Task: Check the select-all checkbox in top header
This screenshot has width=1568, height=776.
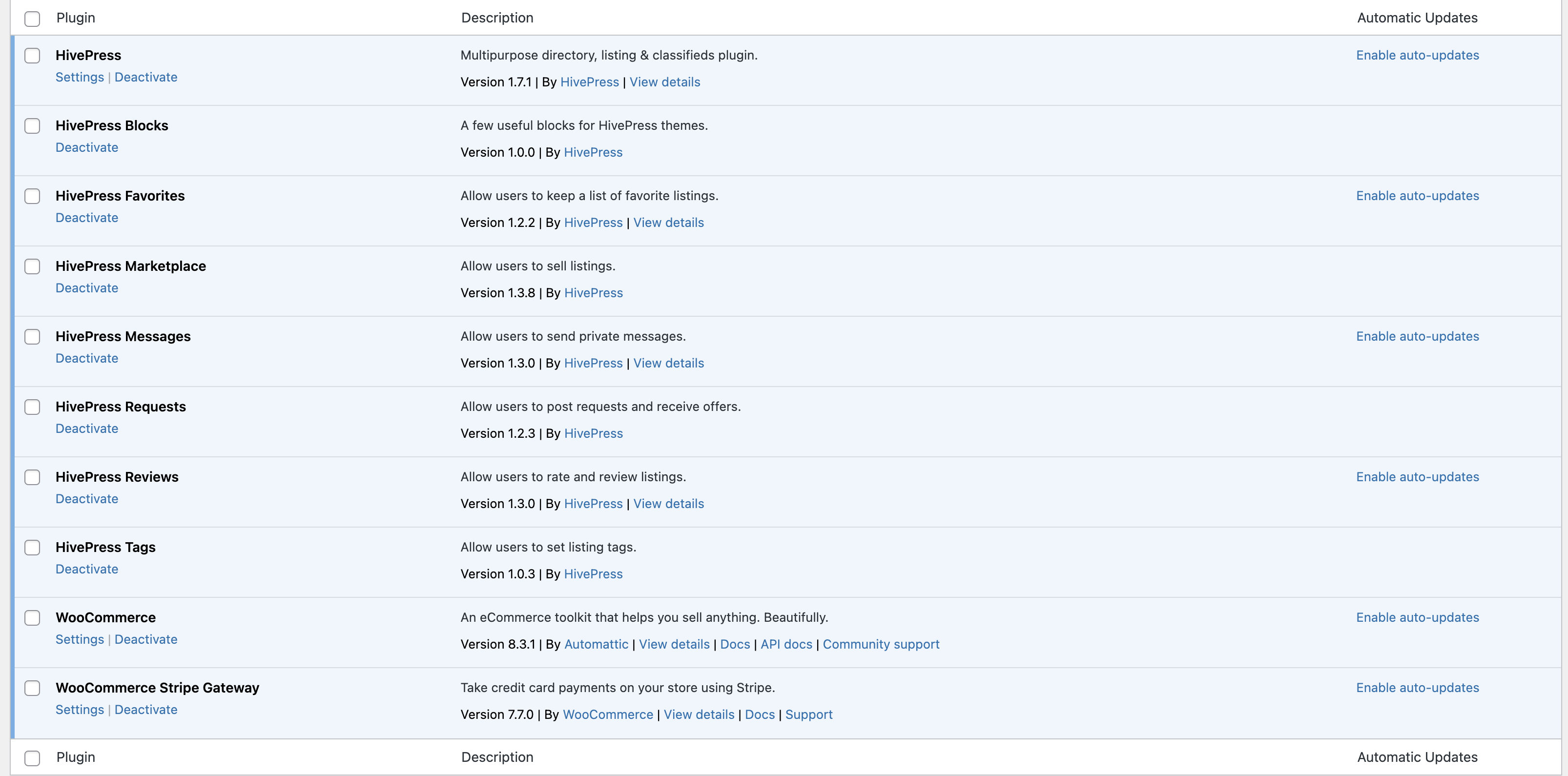Action: [32, 19]
